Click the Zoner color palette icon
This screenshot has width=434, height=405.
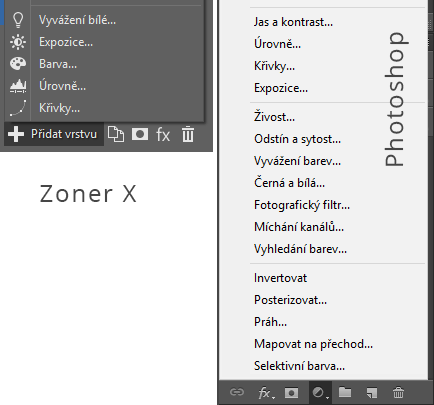pyautogui.click(x=18, y=64)
